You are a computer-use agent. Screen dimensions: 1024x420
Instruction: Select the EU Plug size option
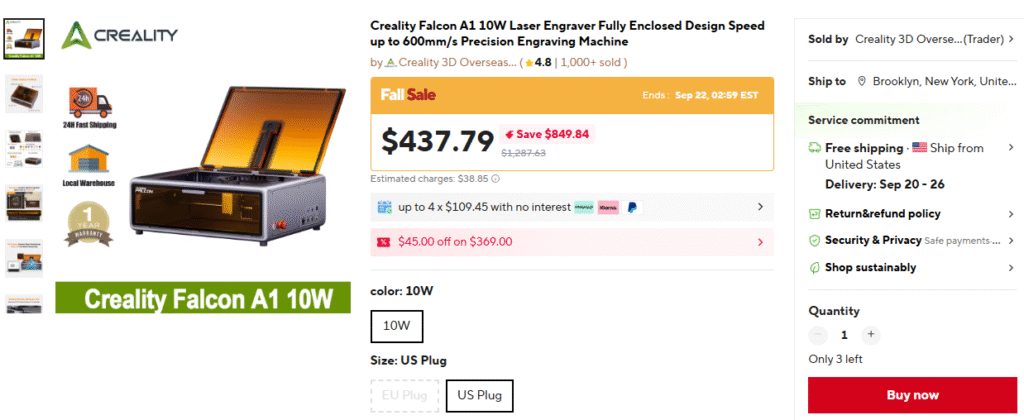pyautogui.click(x=402, y=395)
